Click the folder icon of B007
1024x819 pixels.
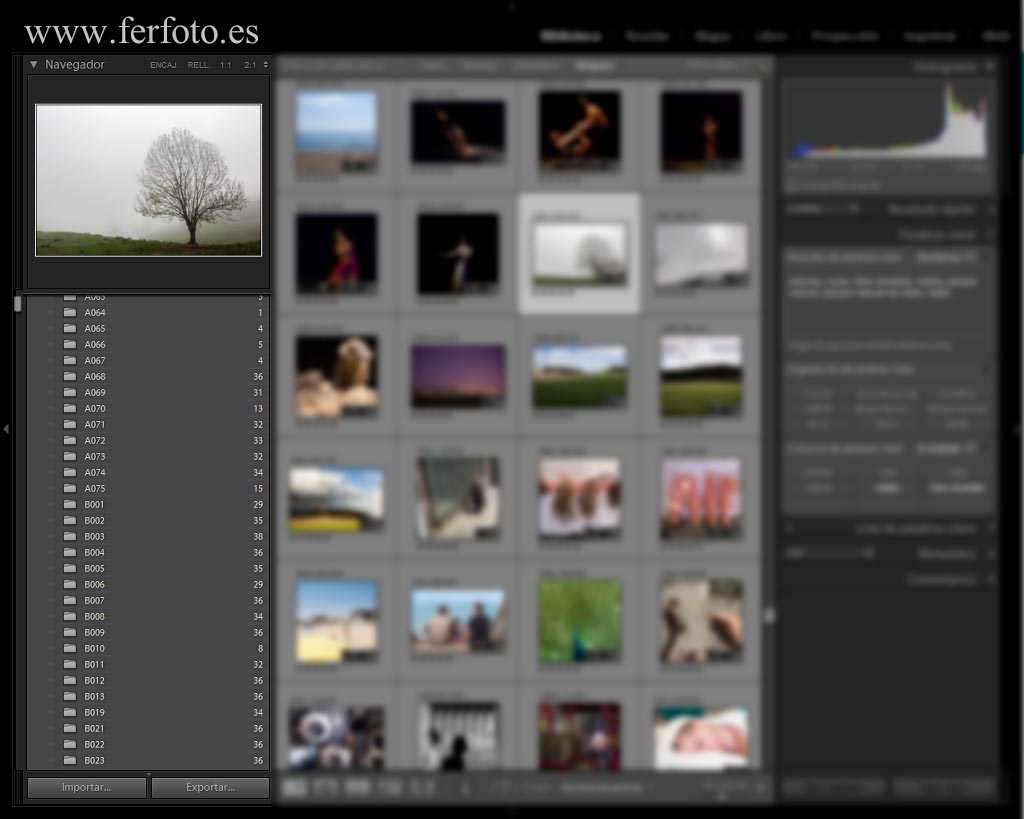pyautogui.click(x=69, y=600)
